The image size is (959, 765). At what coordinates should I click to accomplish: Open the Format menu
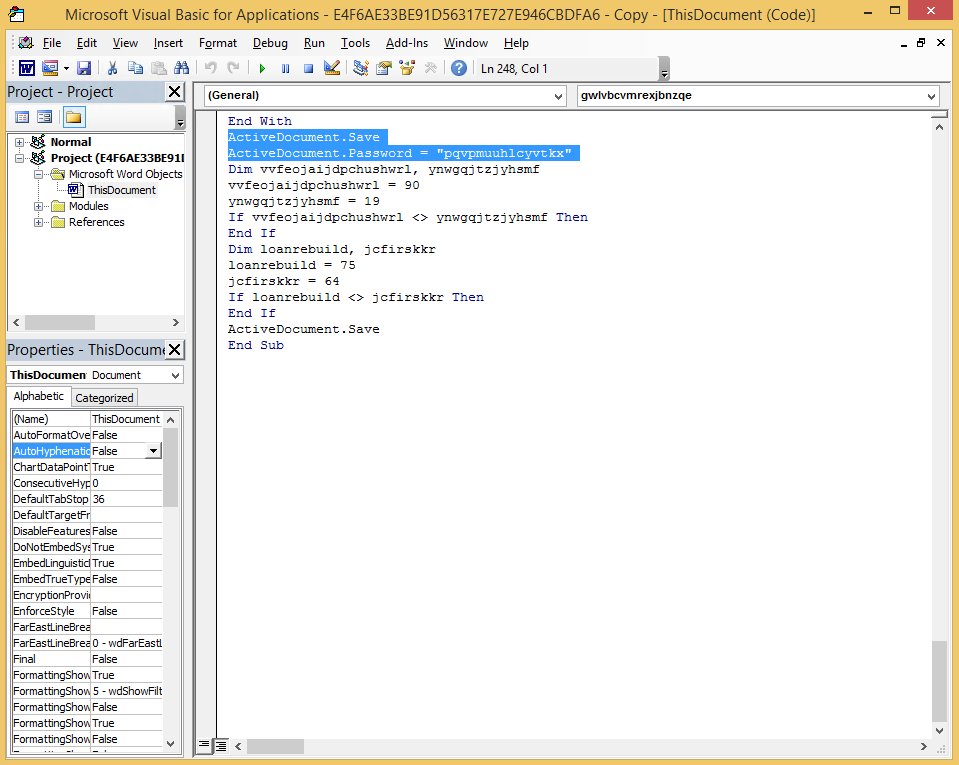tap(218, 43)
